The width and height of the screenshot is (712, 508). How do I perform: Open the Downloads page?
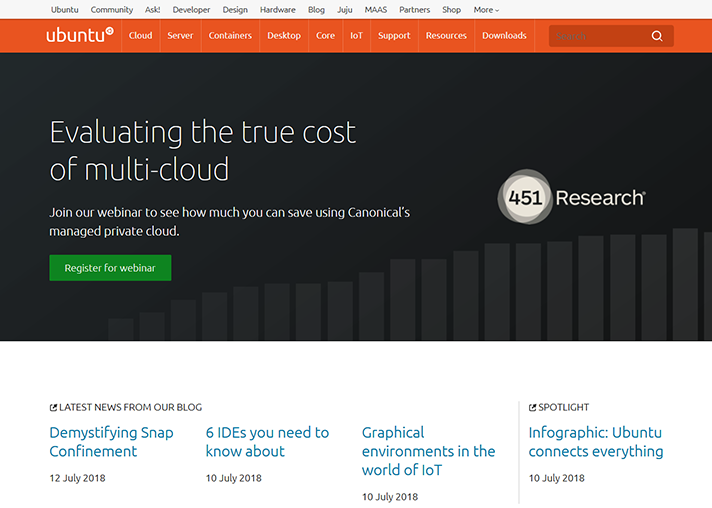point(504,36)
